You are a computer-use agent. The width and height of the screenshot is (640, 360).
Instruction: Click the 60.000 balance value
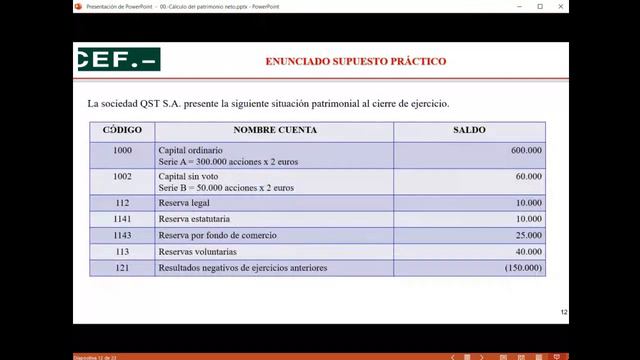point(529,176)
